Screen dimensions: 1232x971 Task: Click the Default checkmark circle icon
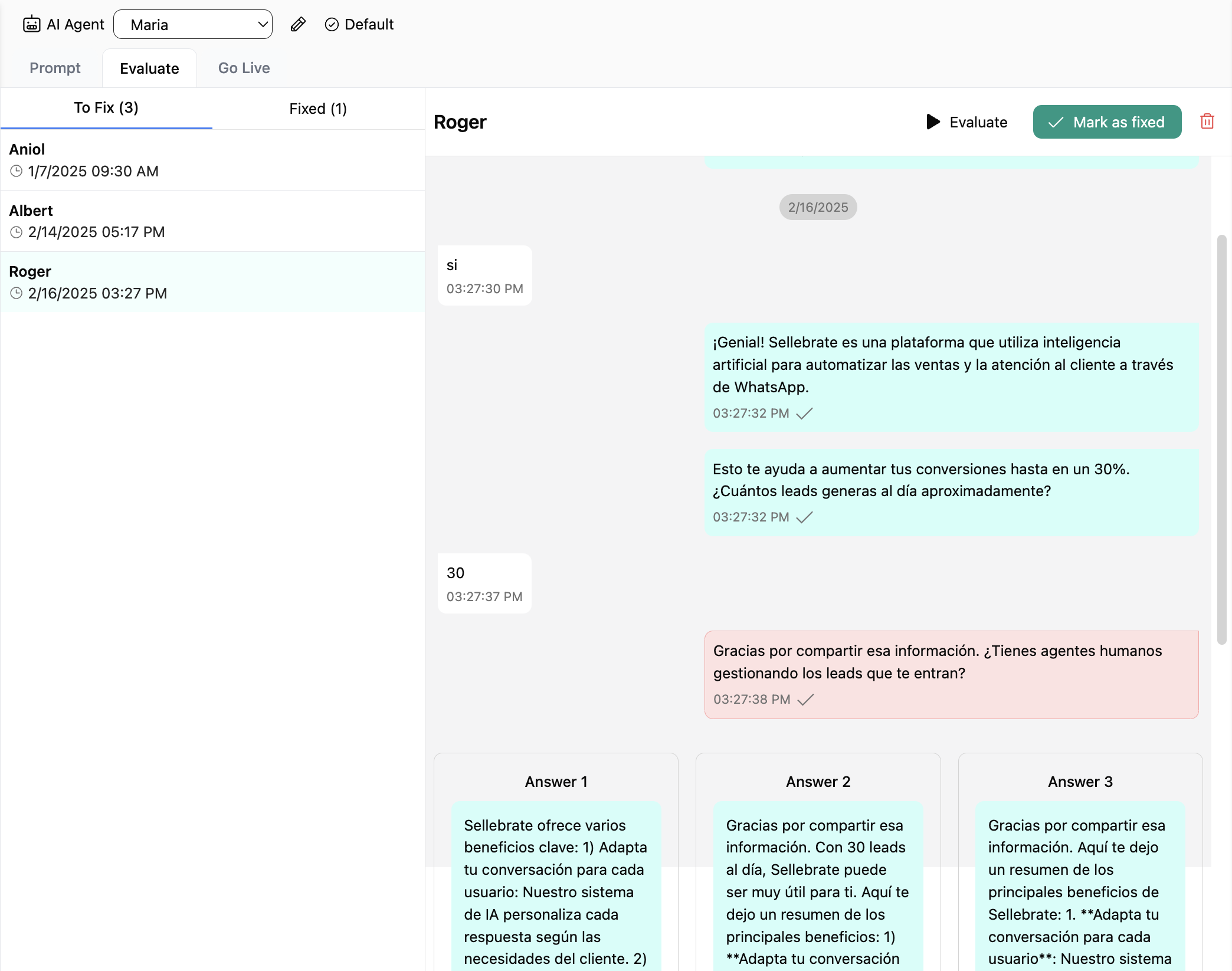[x=332, y=24]
